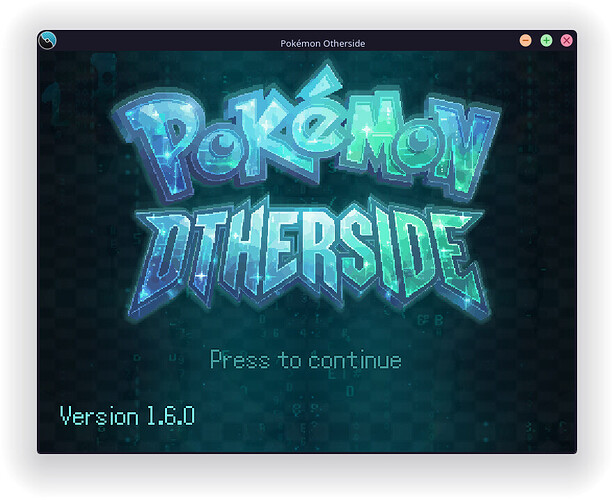This screenshot has width=614, height=500.
Task: Click the 'Pokémon Otherside' window title
Action: (x=323, y=43)
